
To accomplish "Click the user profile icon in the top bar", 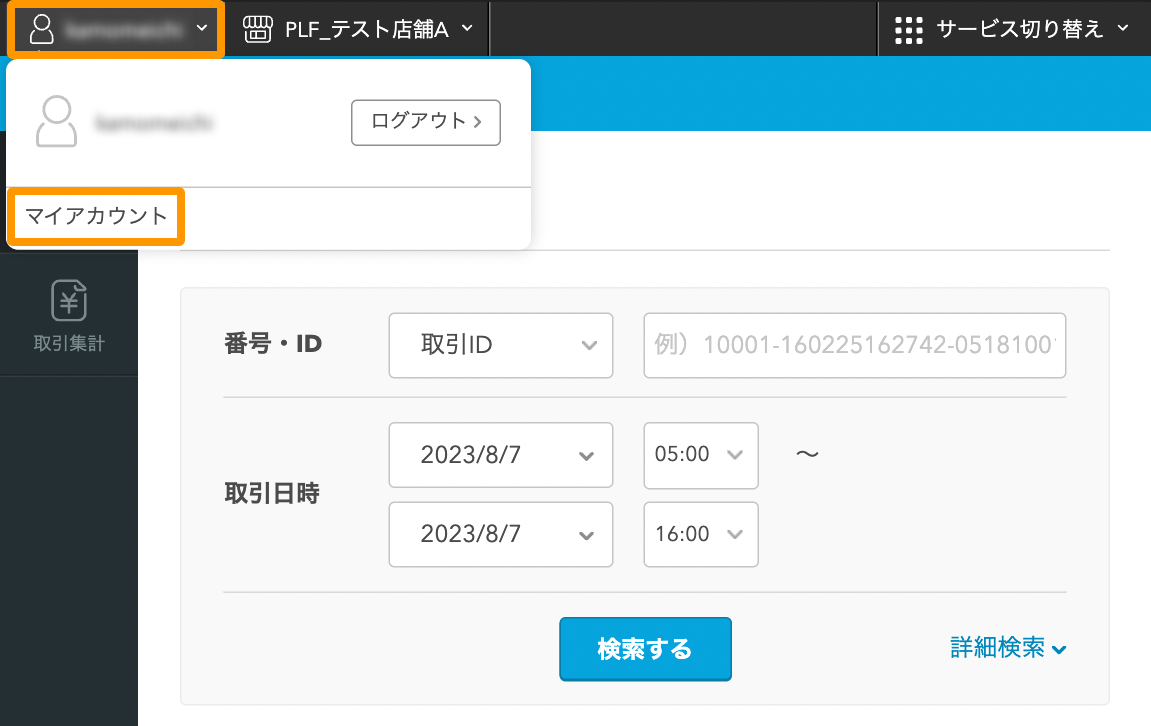I will click(41, 29).
